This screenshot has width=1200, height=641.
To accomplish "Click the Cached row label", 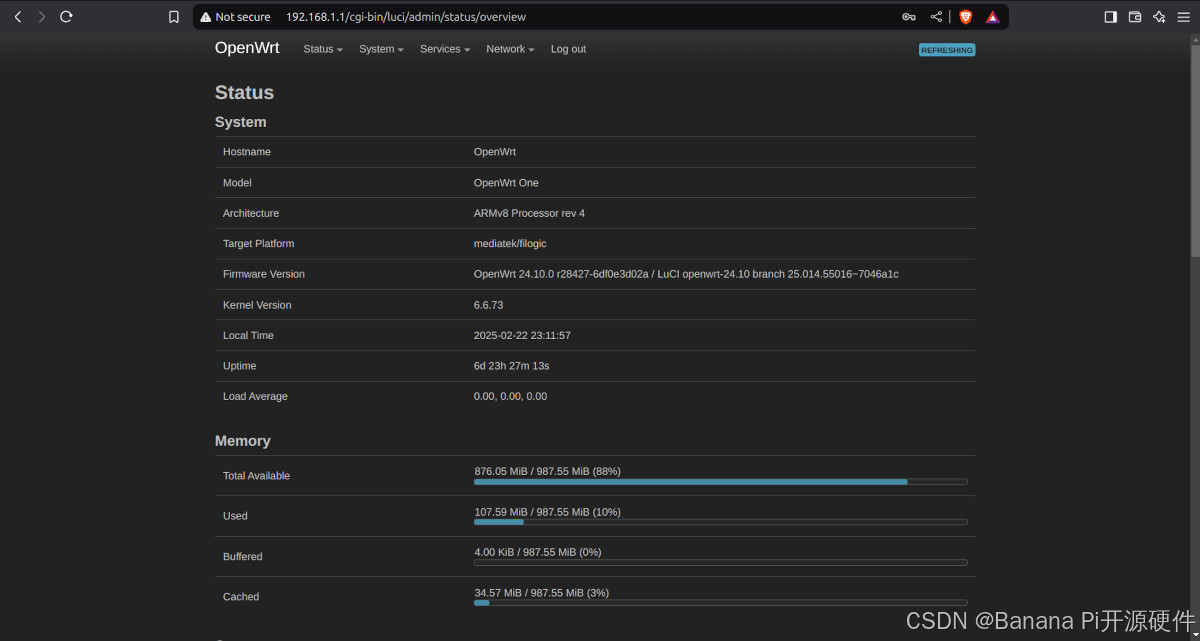I will (x=241, y=597).
